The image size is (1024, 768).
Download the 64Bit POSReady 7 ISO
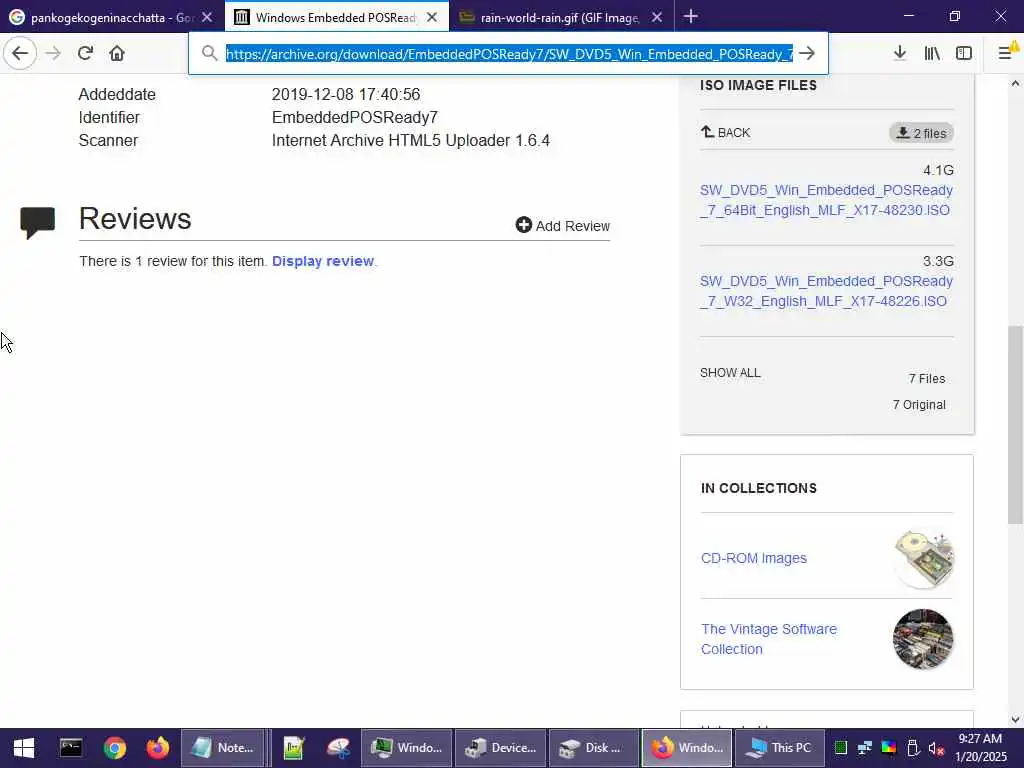(x=826, y=200)
